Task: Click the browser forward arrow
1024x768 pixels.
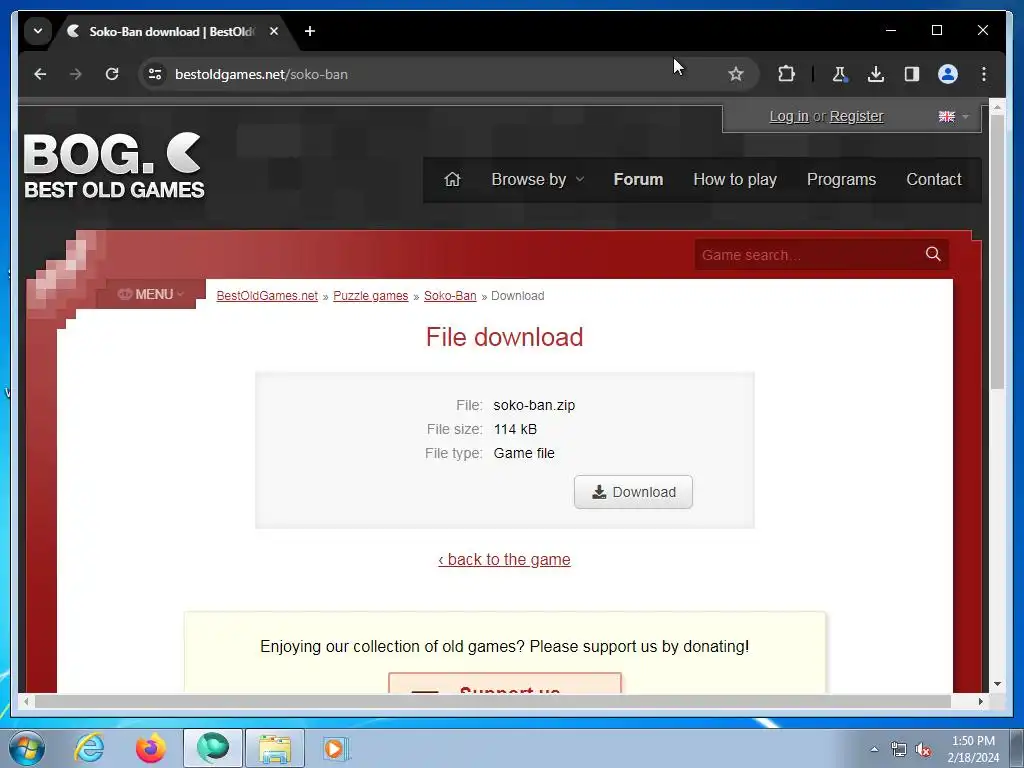Action: [76, 74]
